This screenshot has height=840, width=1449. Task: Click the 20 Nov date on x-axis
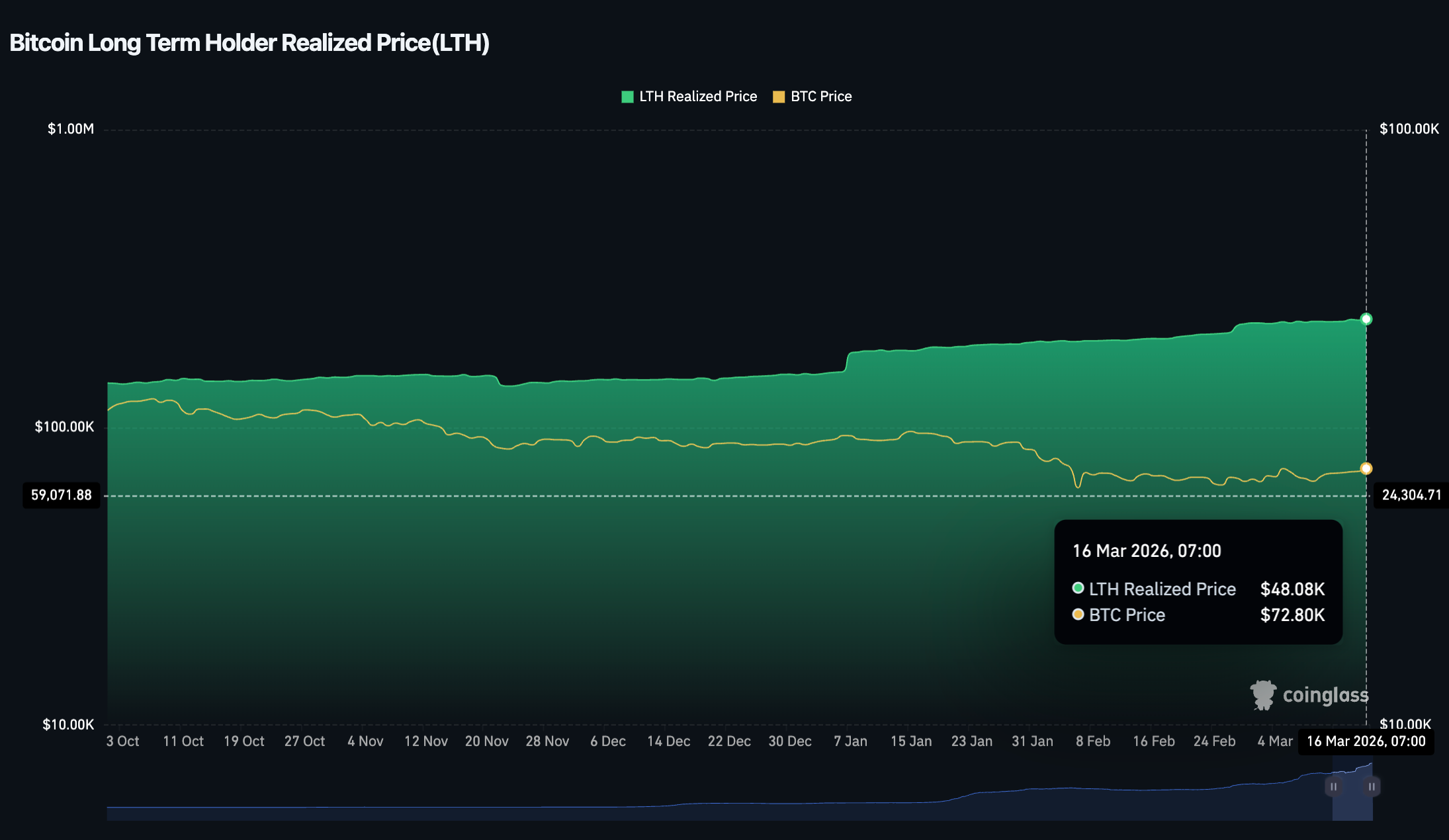coord(486,741)
